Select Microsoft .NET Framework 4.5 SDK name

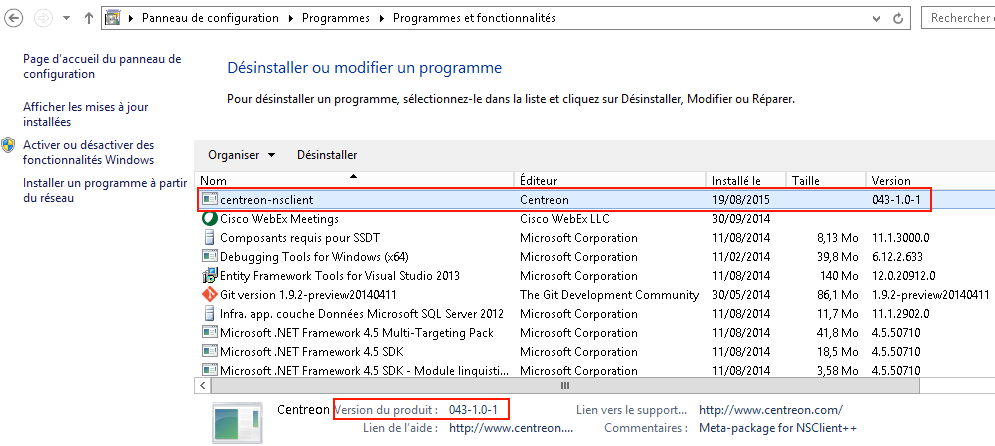pyautogui.click(x=312, y=352)
